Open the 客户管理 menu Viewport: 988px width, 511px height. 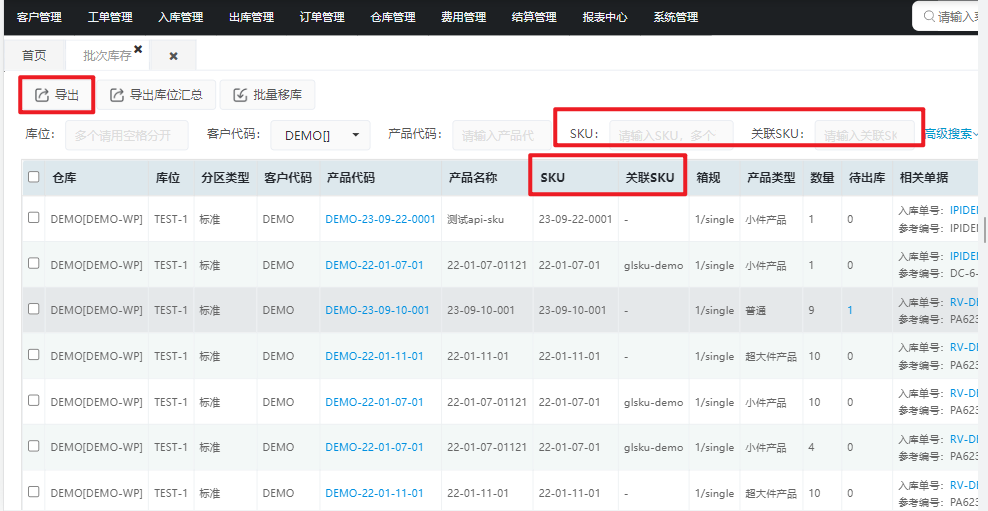click(39, 17)
